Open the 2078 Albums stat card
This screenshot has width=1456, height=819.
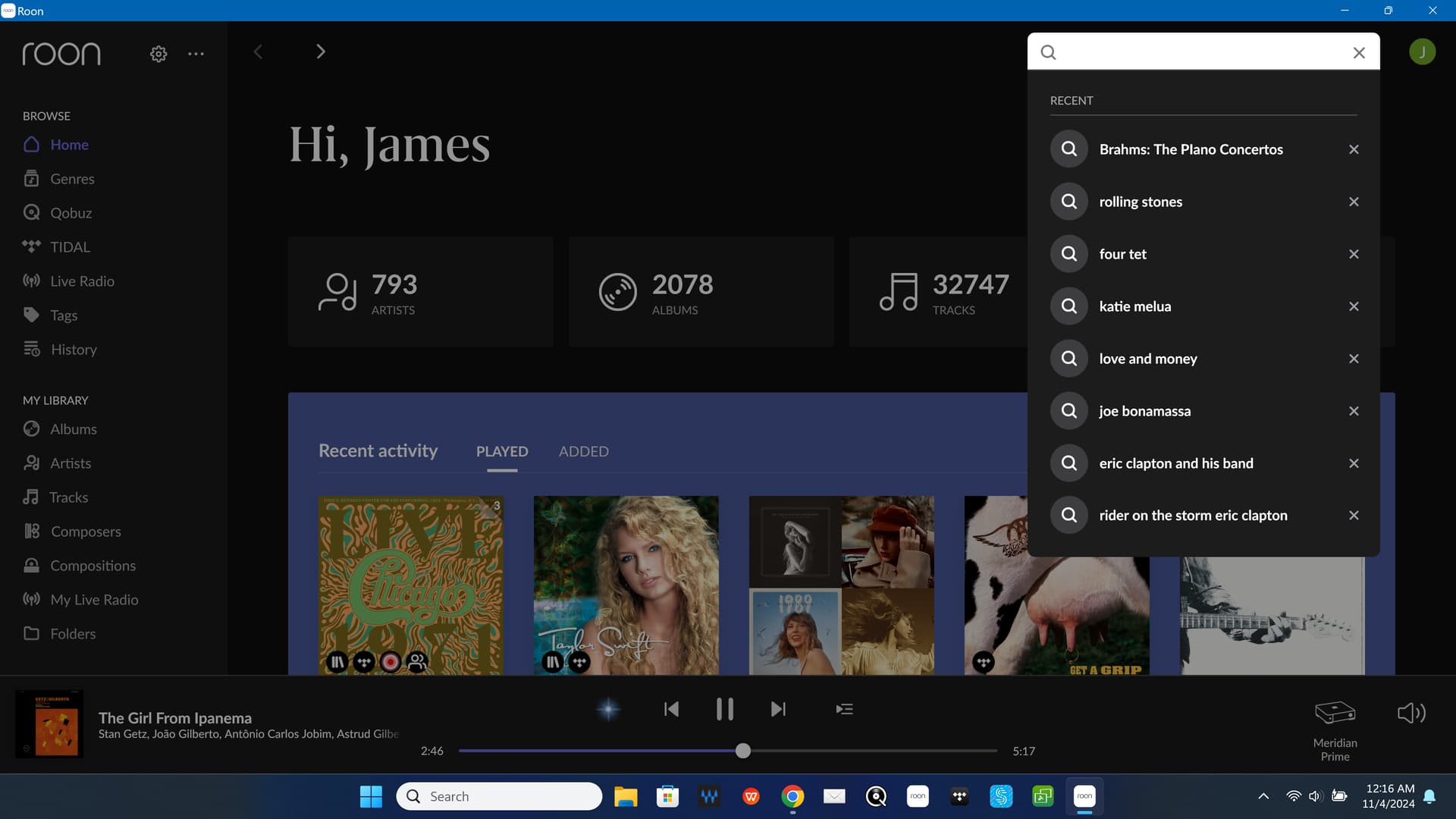point(701,292)
